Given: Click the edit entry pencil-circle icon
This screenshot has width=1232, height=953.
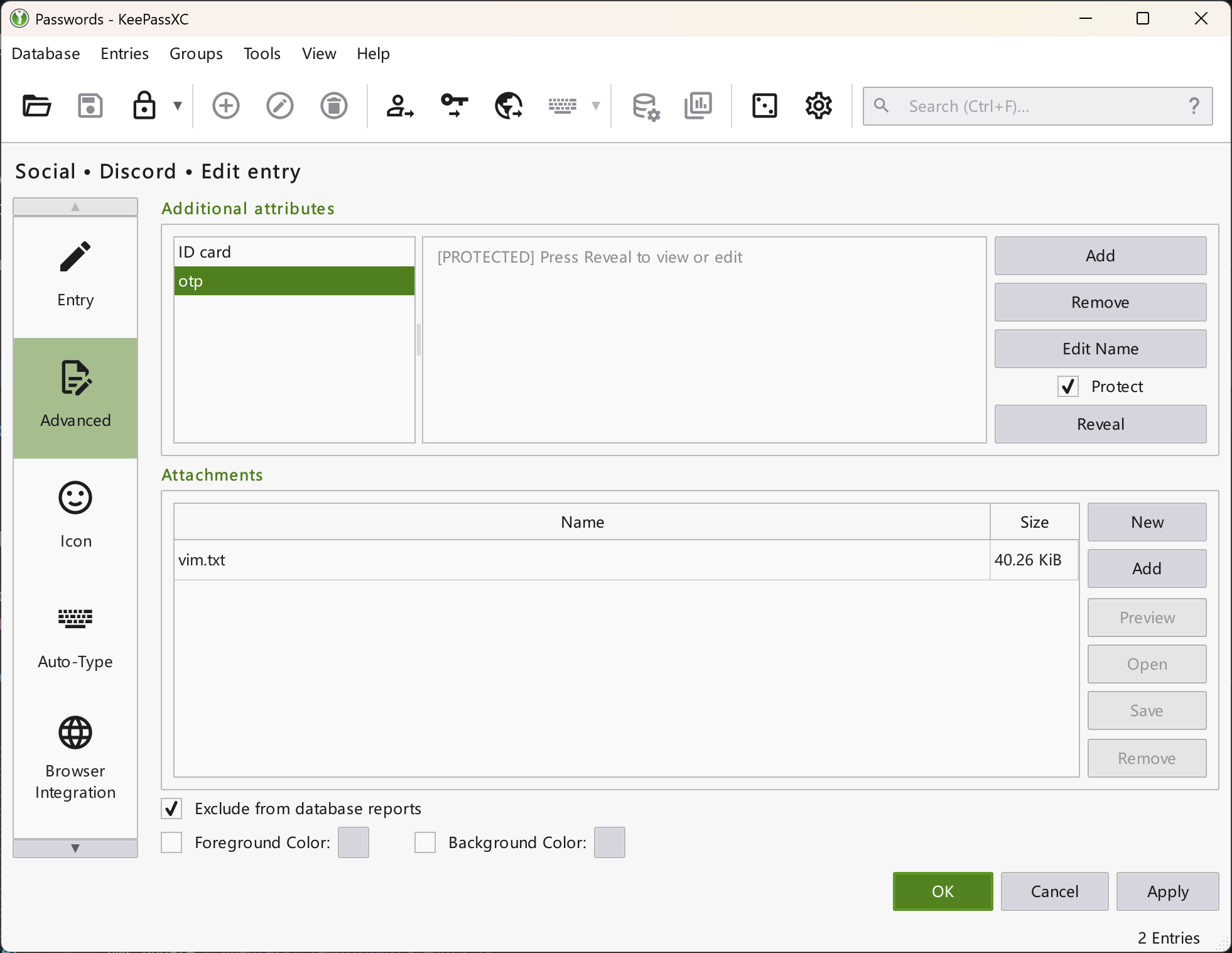Looking at the screenshot, I should tap(280, 106).
